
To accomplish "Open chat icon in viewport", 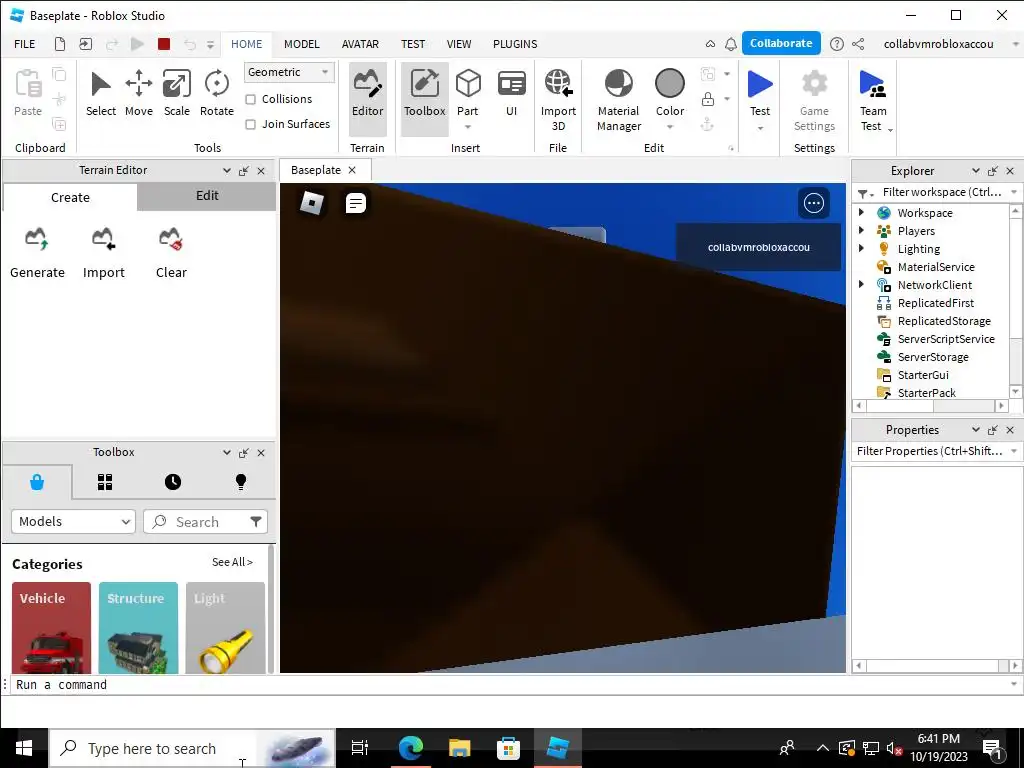I will [x=356, y=203].
